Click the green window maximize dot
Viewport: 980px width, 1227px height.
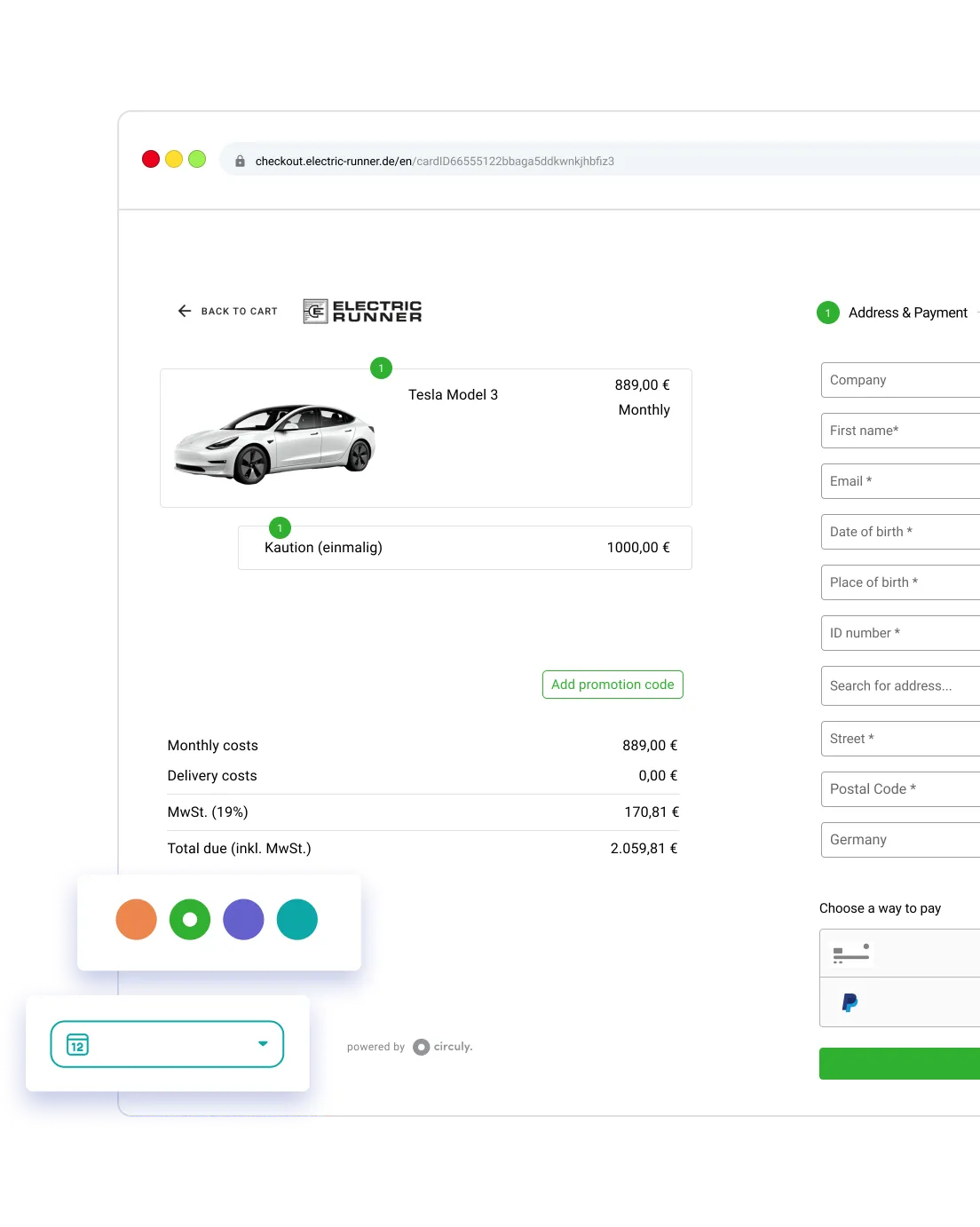[x=197, y=159]
